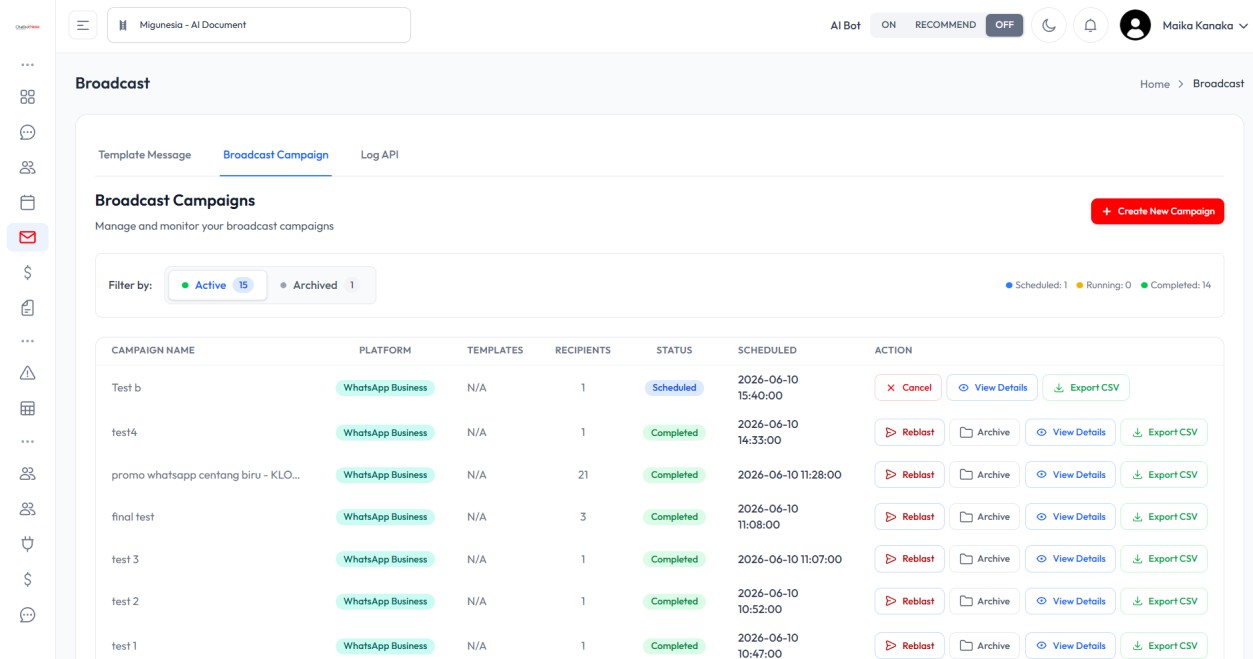Open the warning triangle icon in sidebar

(x=28, y=373)
